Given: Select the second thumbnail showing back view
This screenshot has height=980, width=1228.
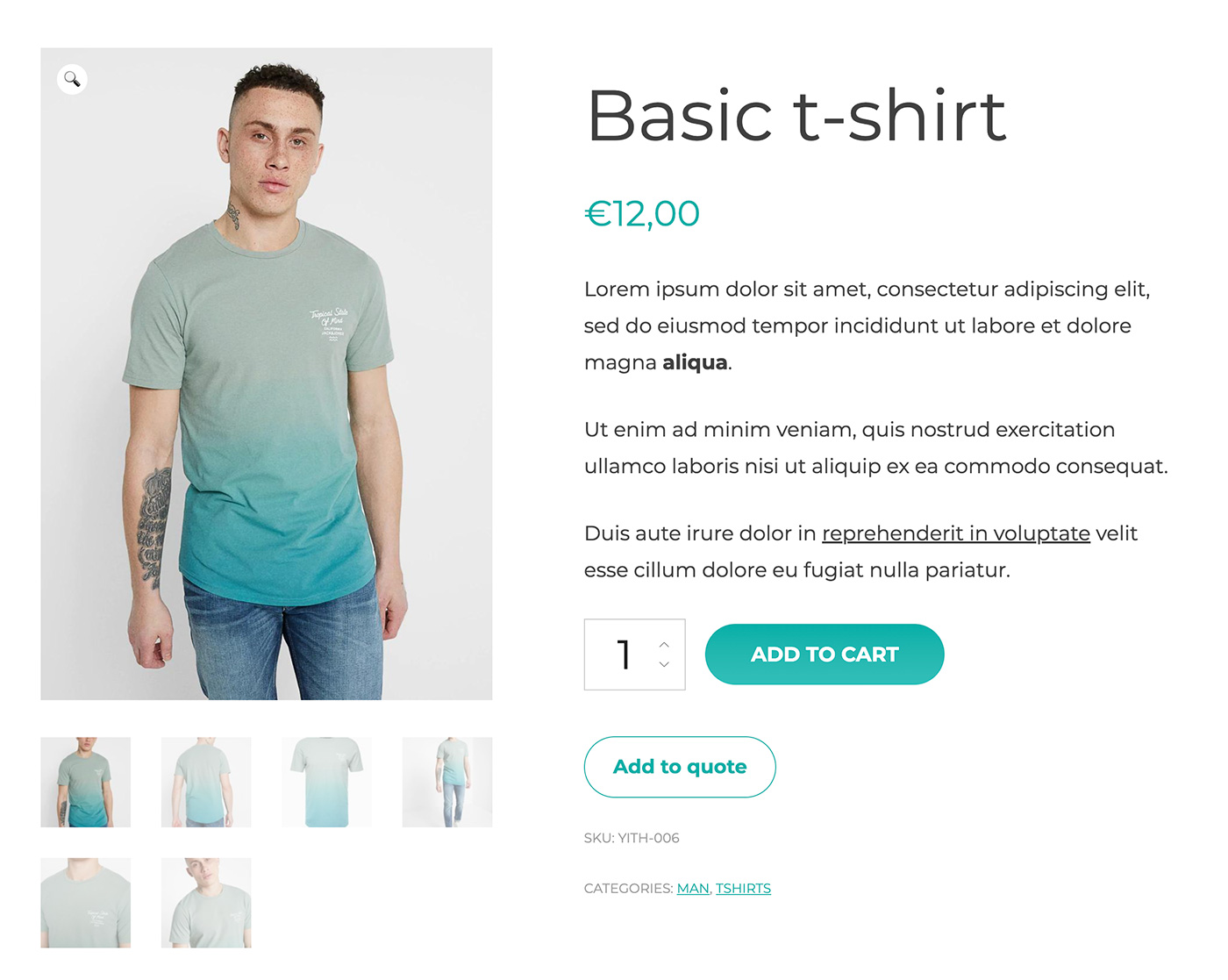Looking at the screenshot, I should [x=206, y=782].
